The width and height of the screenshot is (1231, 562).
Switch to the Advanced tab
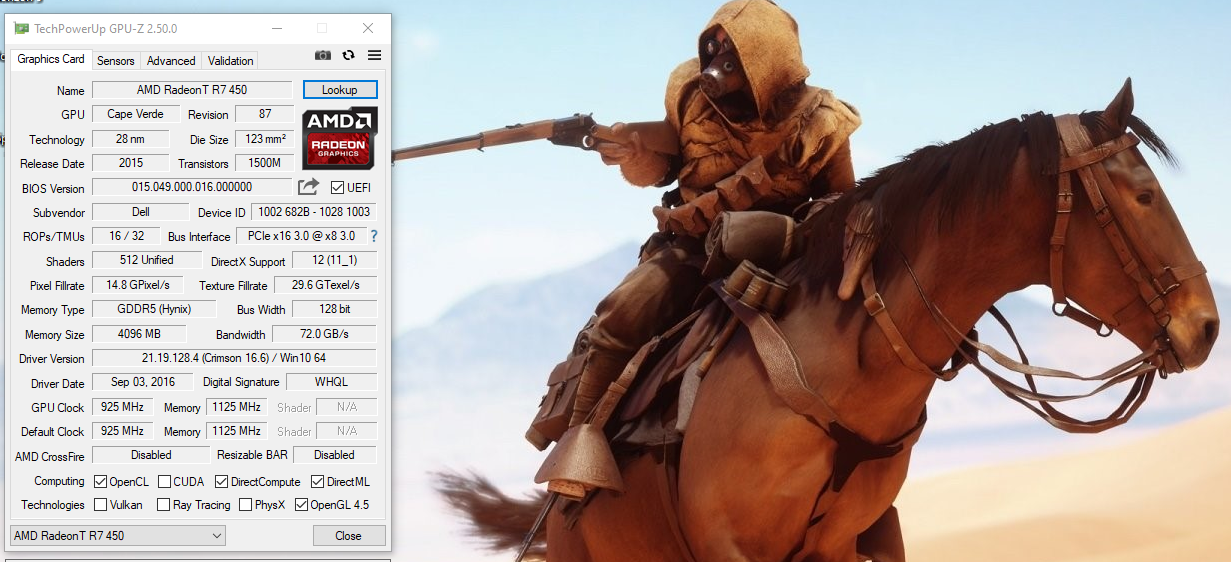point(171,60)
